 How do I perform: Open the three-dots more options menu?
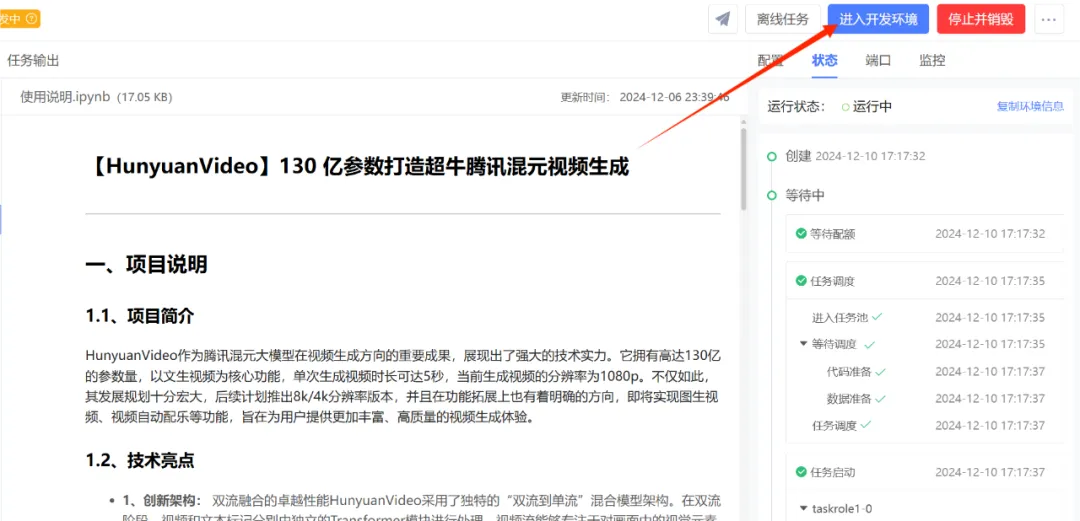coord(1048,19)
